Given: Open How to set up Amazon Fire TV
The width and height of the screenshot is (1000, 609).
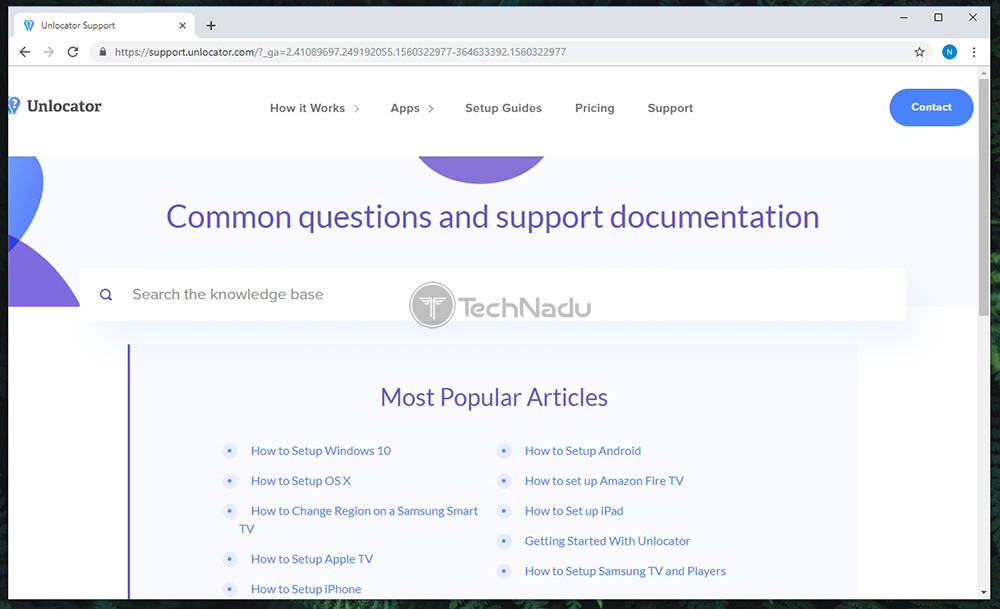Looking at the screenshot, I should [604, 481].
